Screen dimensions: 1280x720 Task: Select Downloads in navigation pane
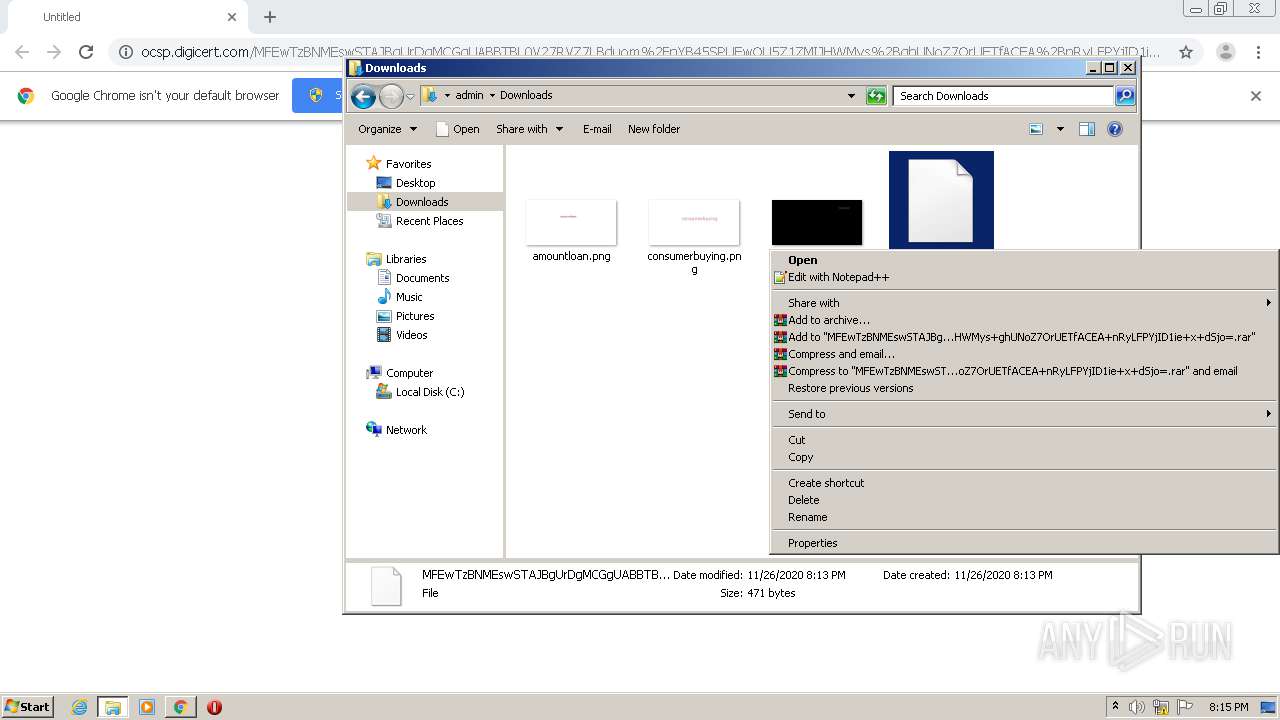(422, 202)
